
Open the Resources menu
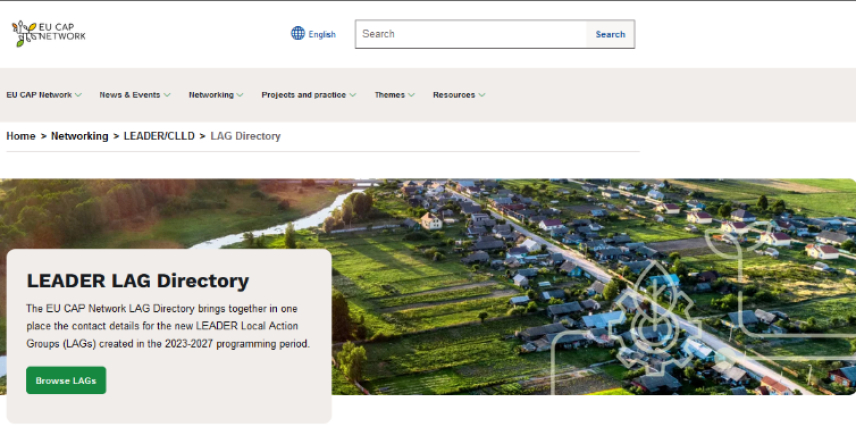(x=454, y=95)
